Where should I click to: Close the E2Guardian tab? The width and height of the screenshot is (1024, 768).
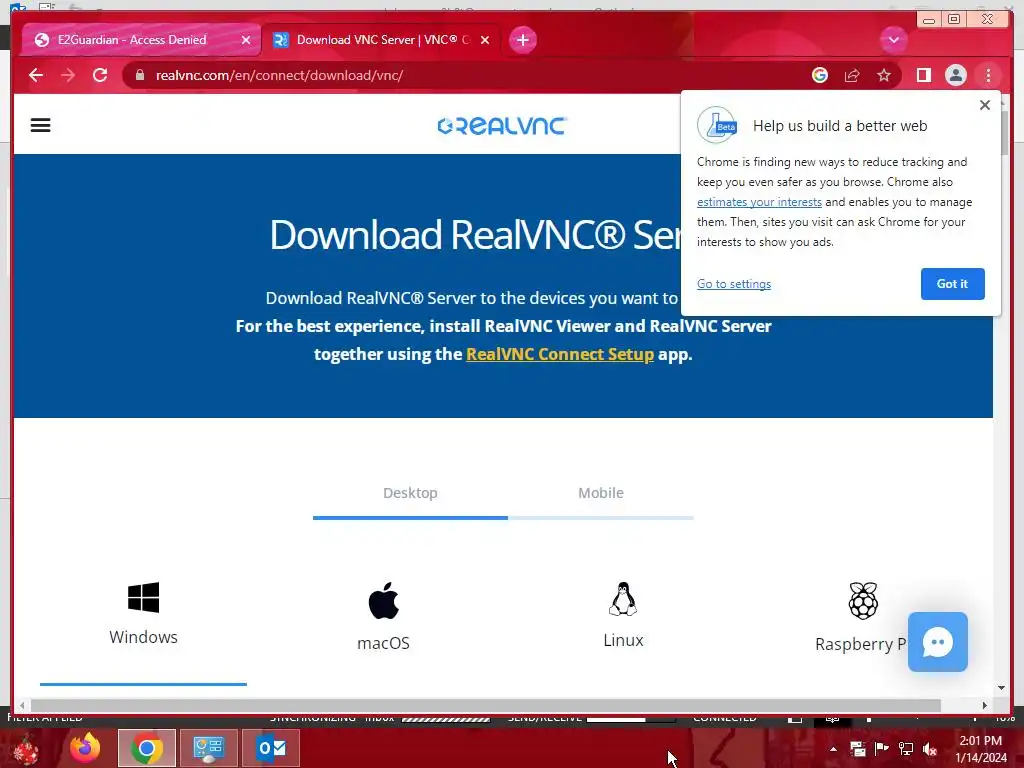coord(246,40)
